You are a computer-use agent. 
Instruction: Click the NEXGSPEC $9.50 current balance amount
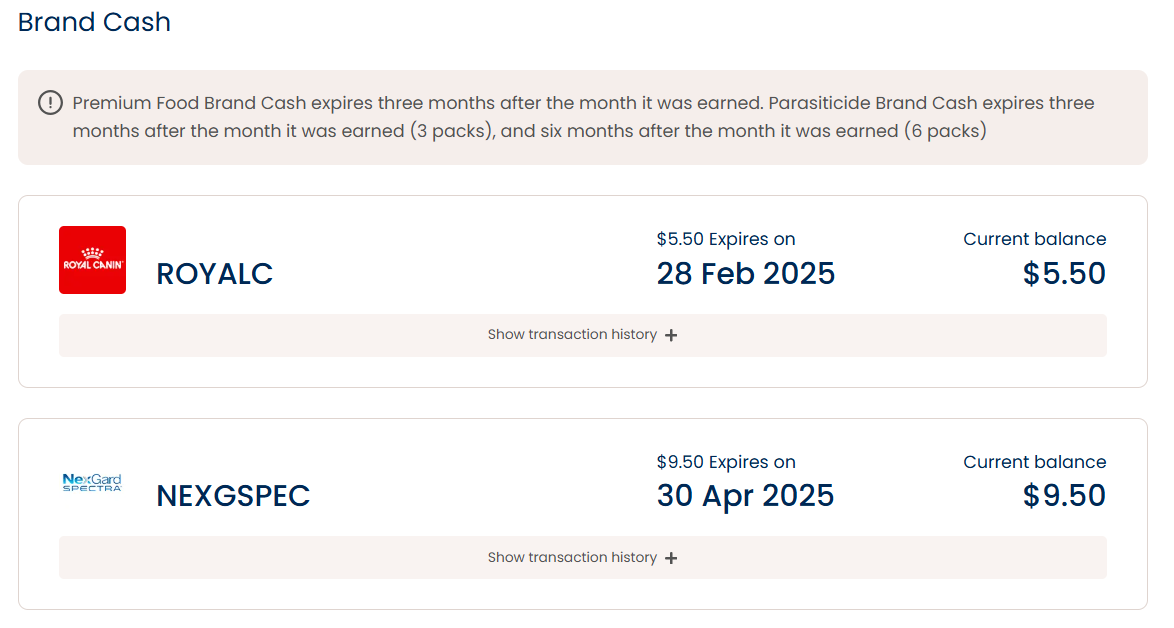tap(1064, 496)
